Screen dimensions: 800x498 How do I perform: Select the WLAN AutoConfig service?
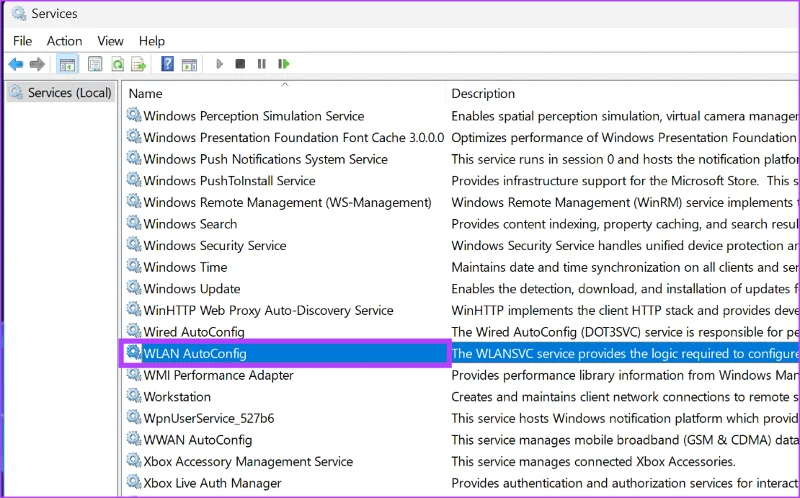coord(195,354)
